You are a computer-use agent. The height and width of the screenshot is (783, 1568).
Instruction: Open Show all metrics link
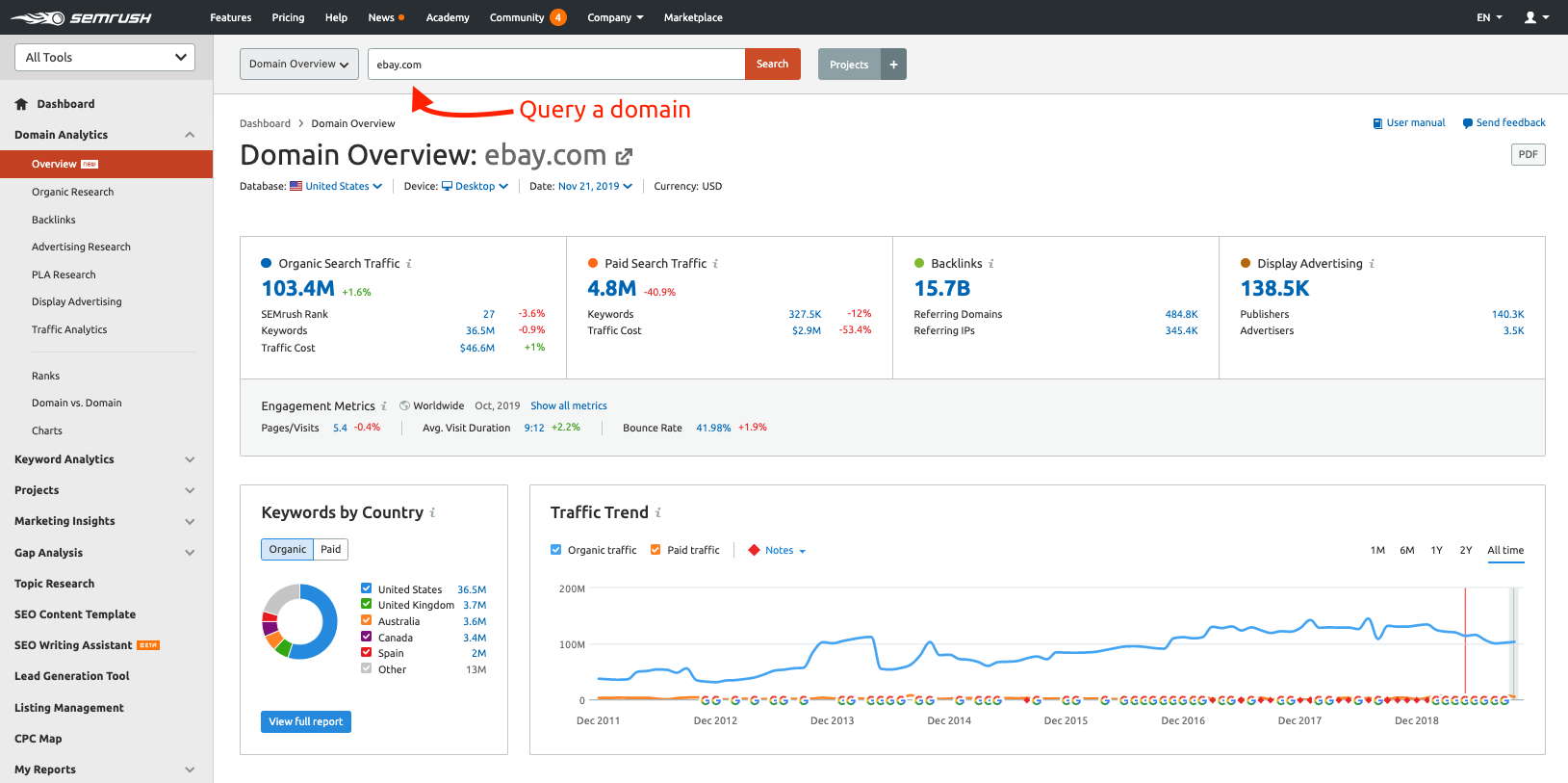click(569, 405)
